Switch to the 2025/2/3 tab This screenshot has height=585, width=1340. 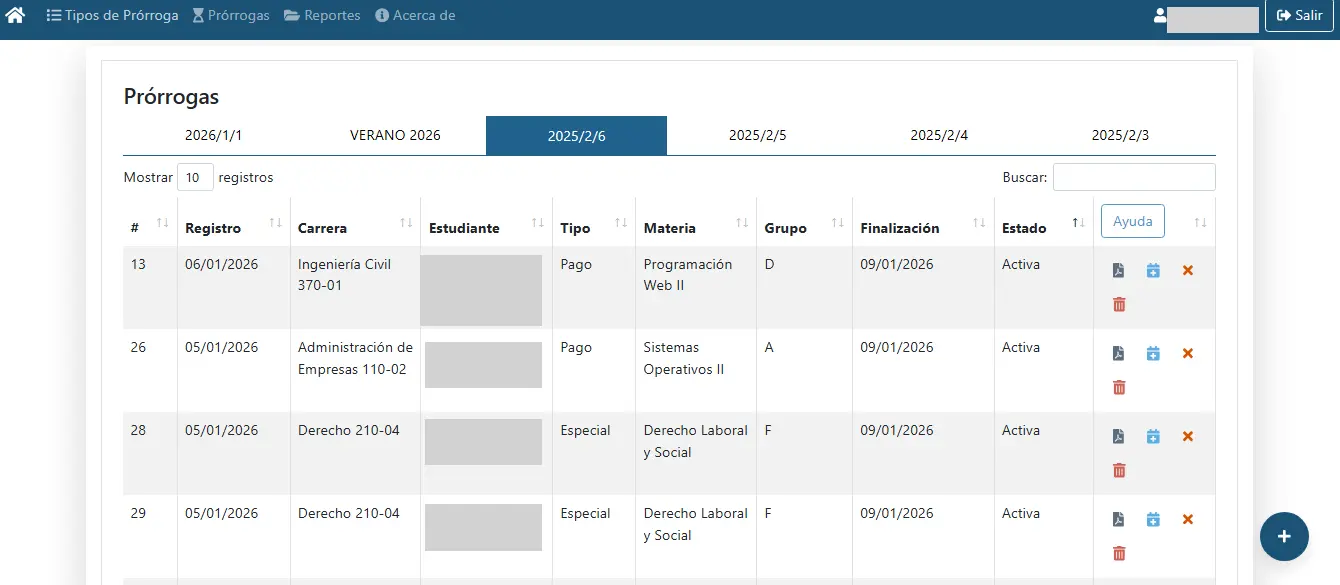click(x=1121, y=135)
